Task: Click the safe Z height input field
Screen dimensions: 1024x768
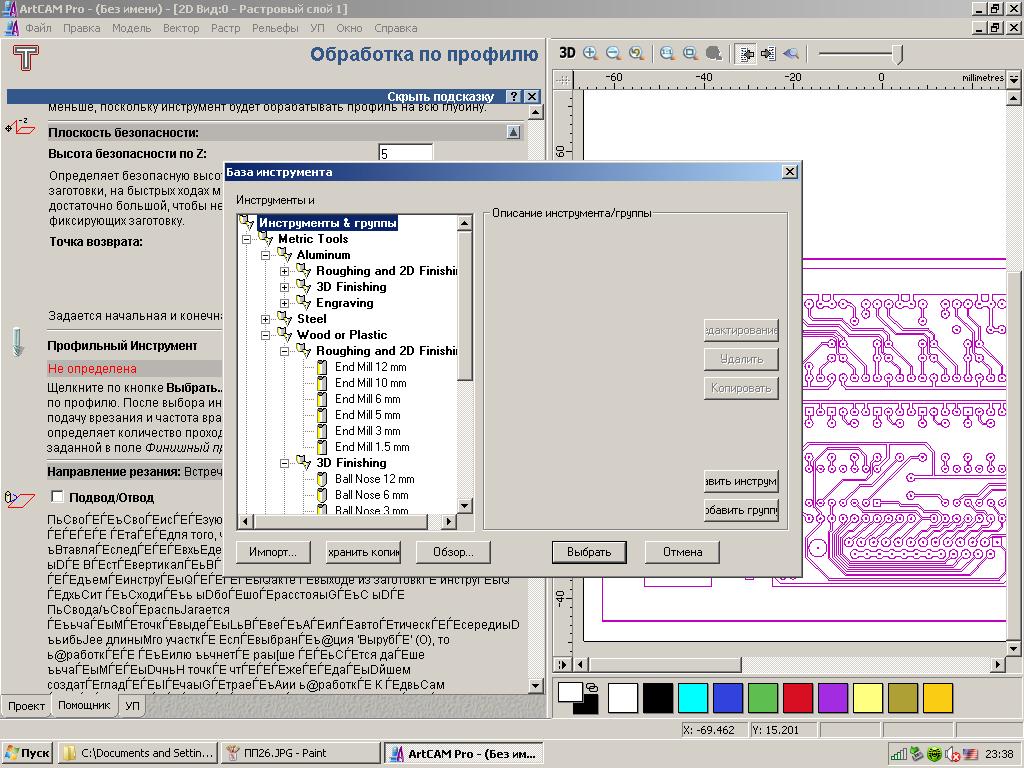Action: tap(406, 153)
